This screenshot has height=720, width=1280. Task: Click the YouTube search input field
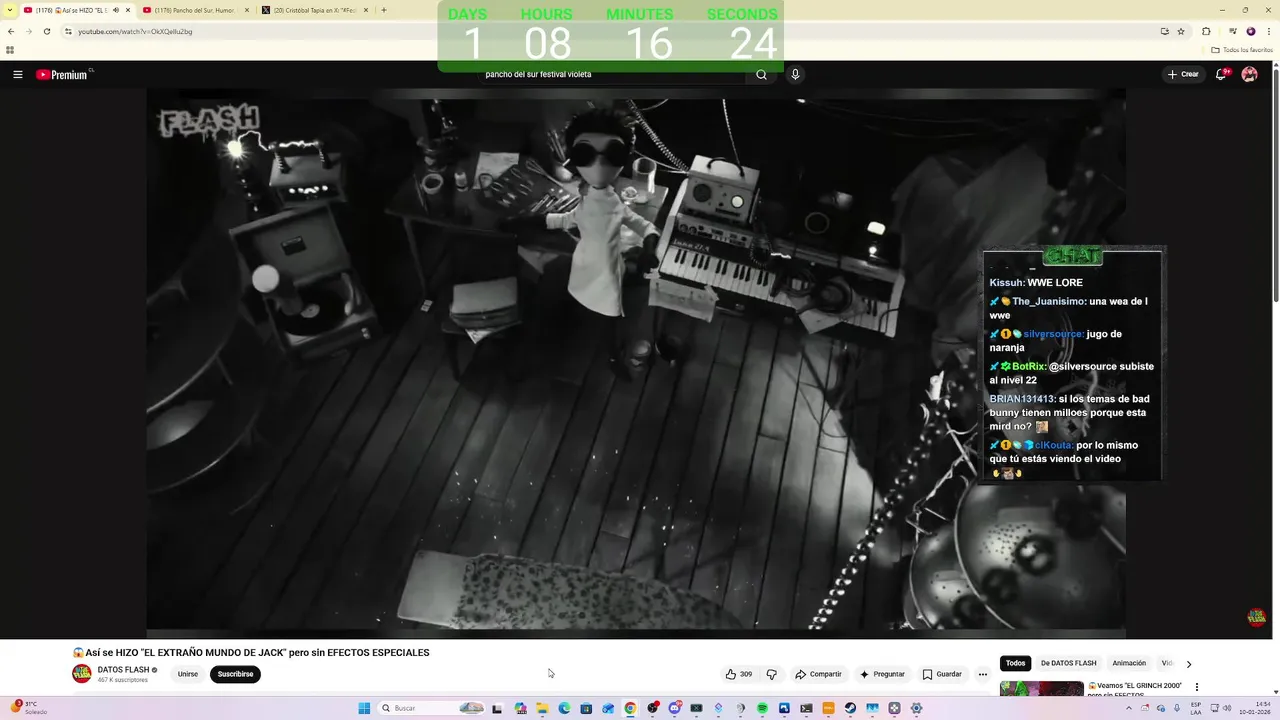tap(611, 74)
